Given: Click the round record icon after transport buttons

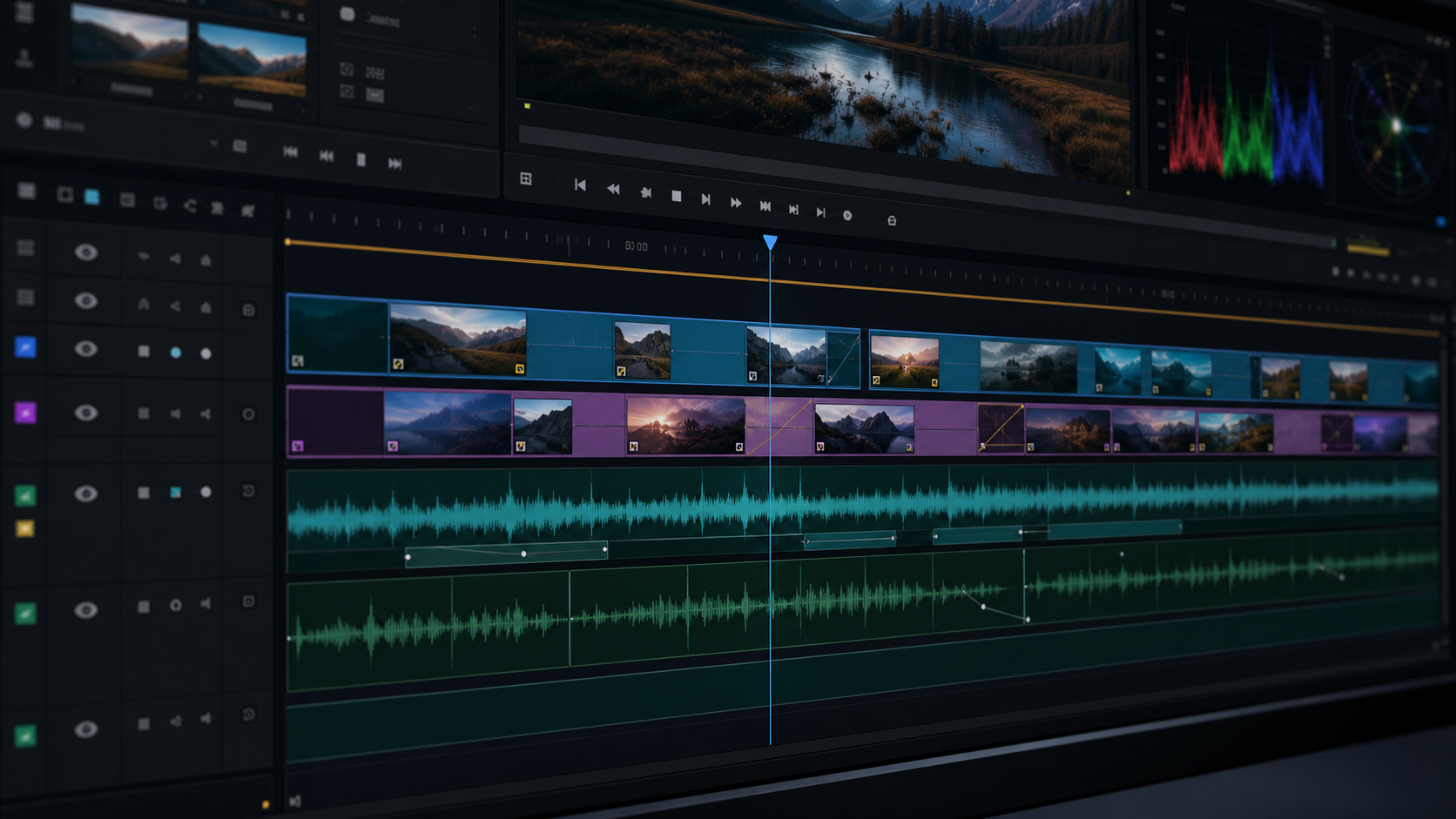Looking at the screenshot, I should (x=847, y=215).
